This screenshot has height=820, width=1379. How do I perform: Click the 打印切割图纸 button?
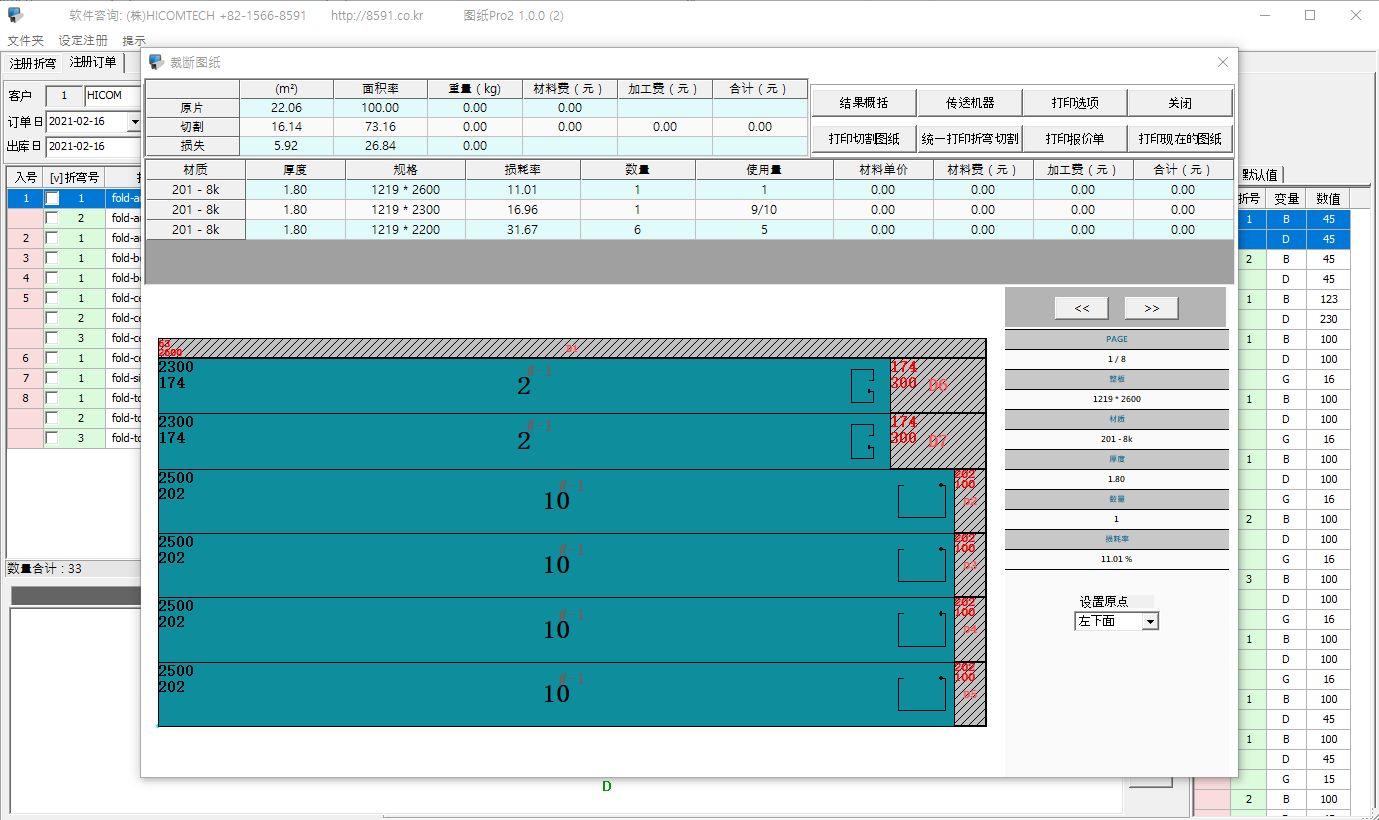[x=864, y=139]
